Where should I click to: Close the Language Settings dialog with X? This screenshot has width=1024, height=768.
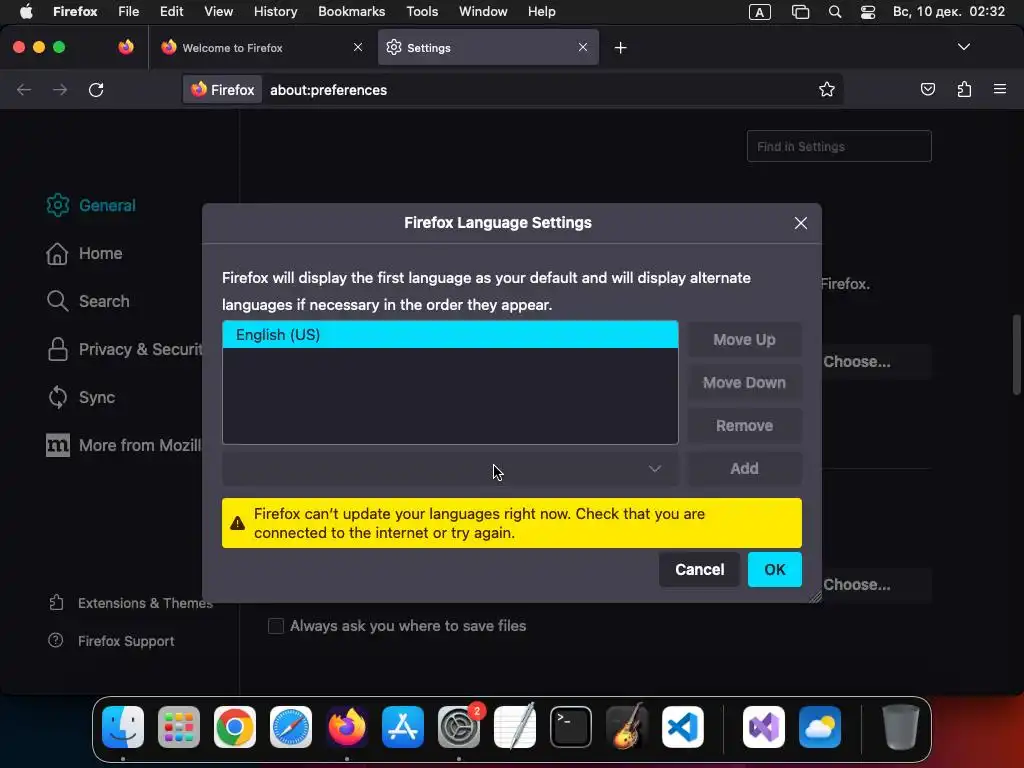(x=801, y=223)
